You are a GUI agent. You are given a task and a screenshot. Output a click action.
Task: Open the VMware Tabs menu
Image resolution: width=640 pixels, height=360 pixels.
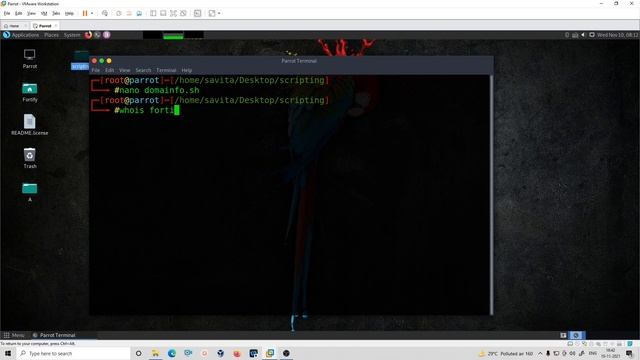56,13
